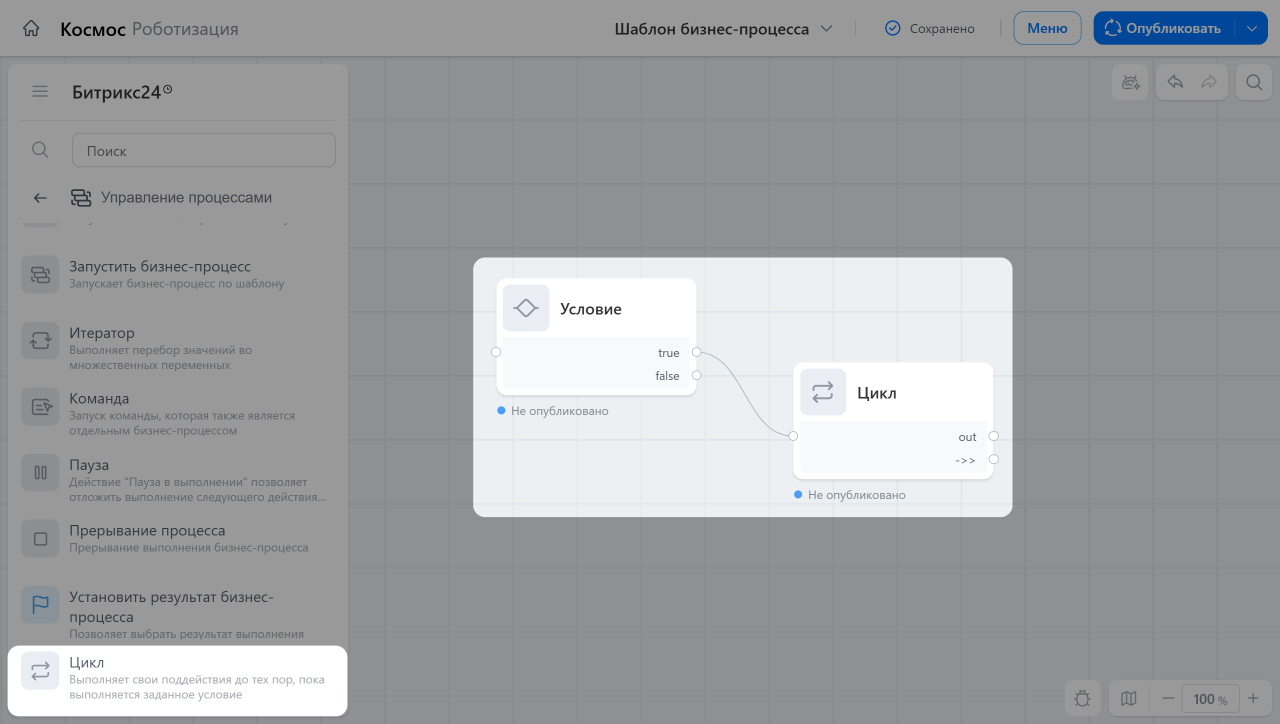Open the arrow next to Опубликовать
The width and height of the screenshot is (1280, 724).
(1251, 28)
